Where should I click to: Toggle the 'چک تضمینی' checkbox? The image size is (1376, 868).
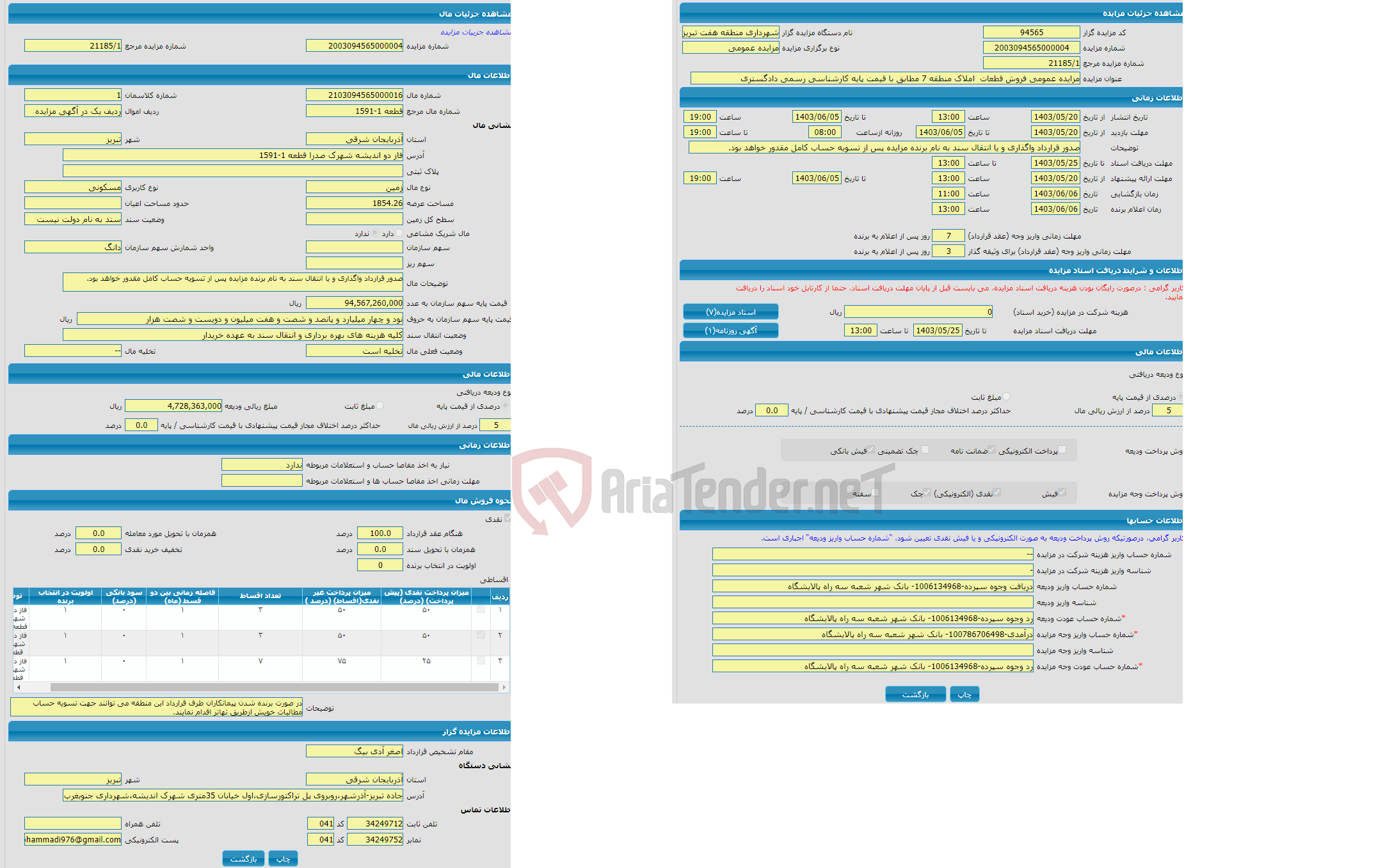click(x=925, y=450)
